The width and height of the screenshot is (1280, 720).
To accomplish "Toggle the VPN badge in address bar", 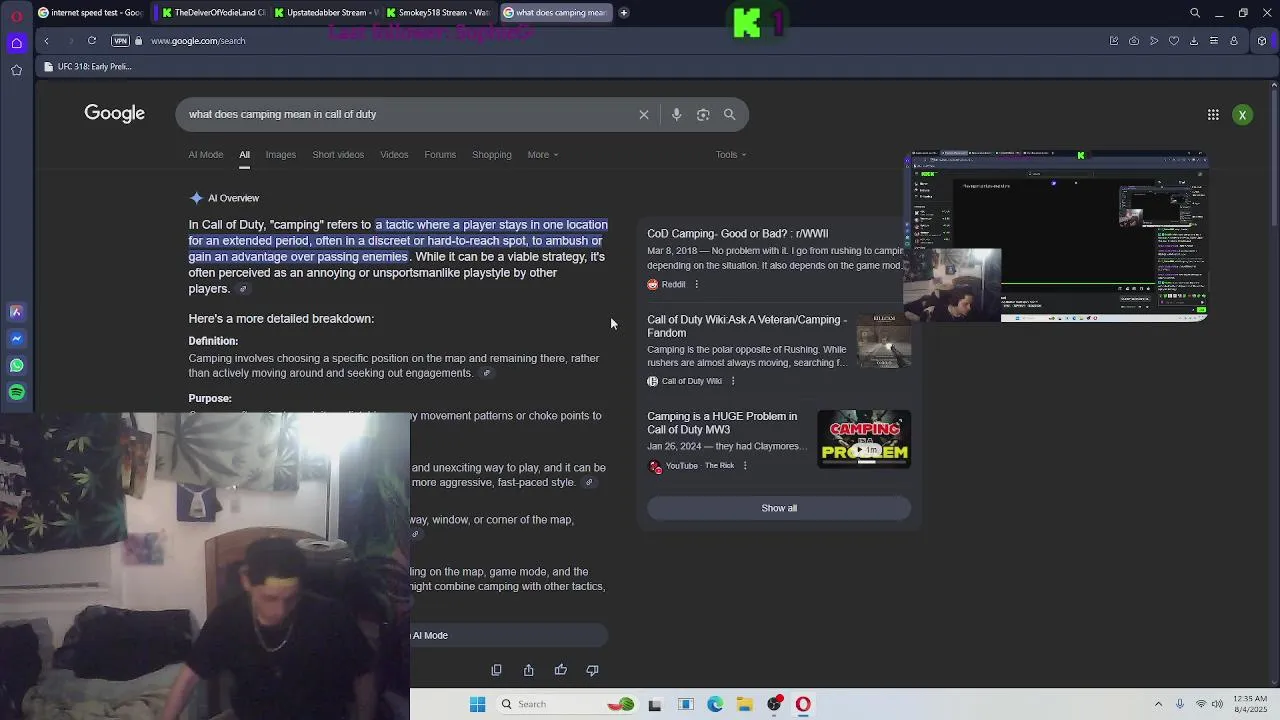I will pos(120,41).
